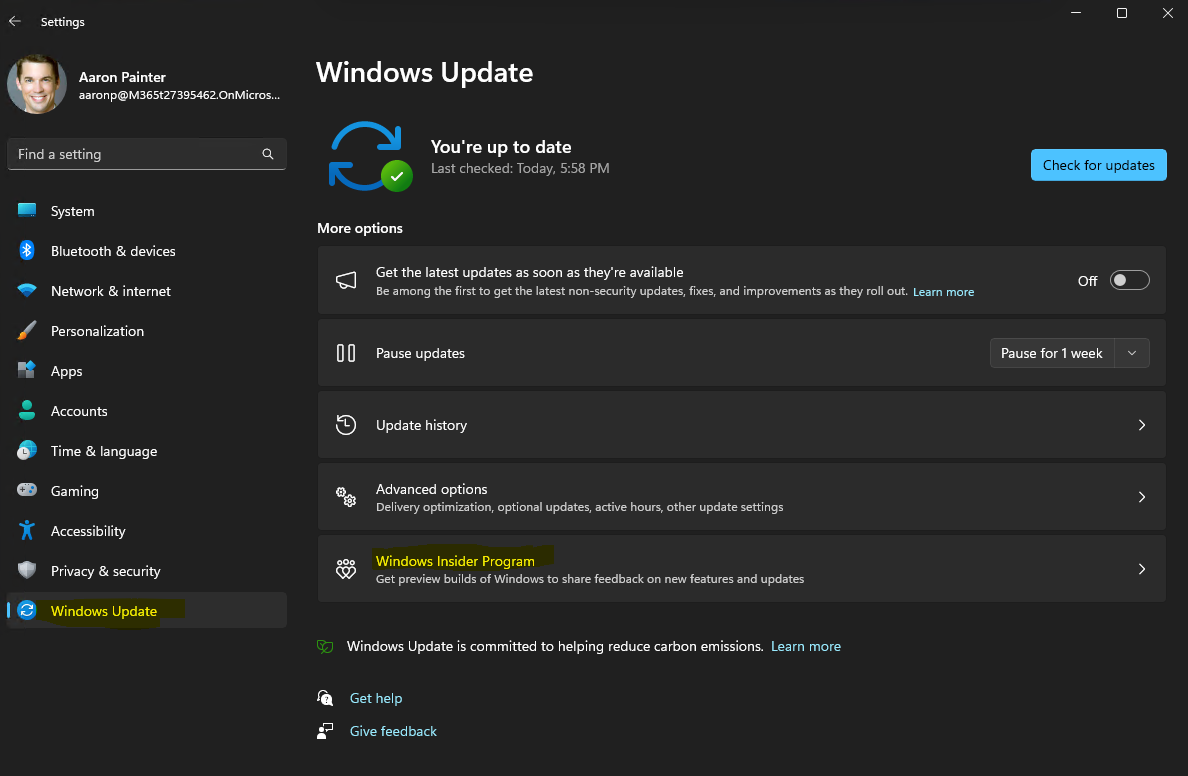Close the Settings window
The height and width of the screenshot is (776, 1188).
pos(1168,13)
